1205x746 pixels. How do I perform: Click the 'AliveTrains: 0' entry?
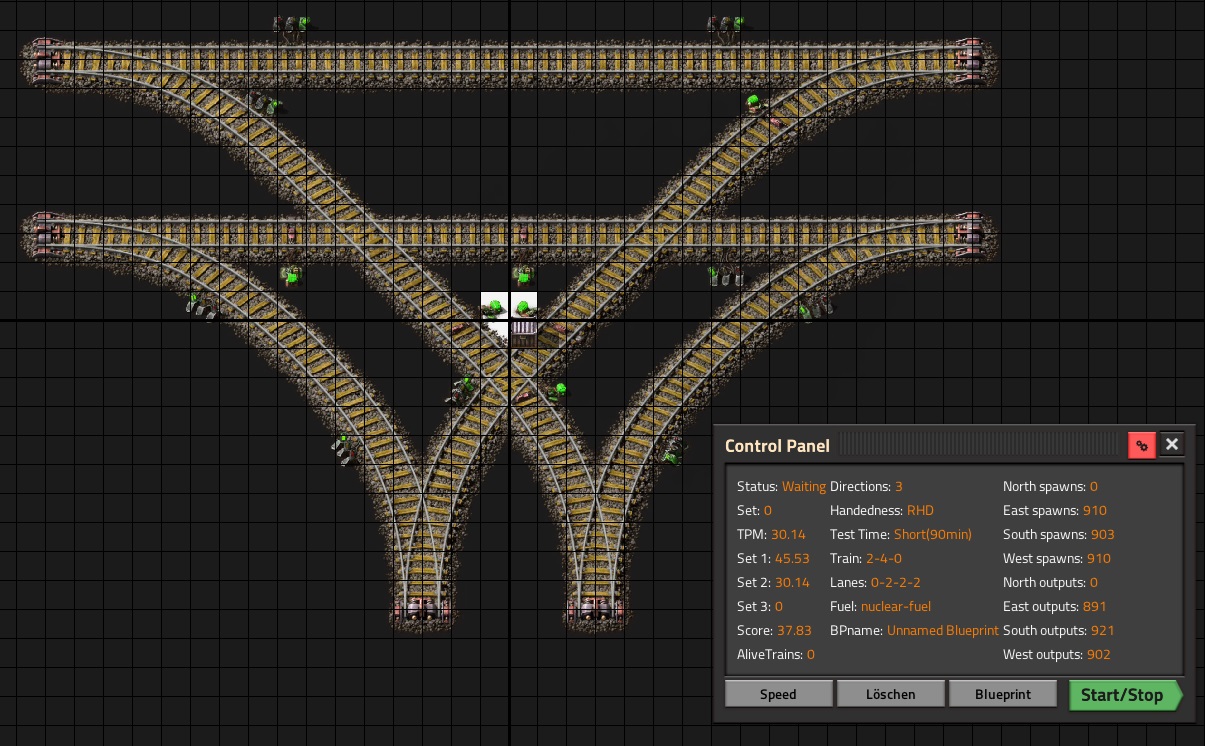tap(776, 655)
